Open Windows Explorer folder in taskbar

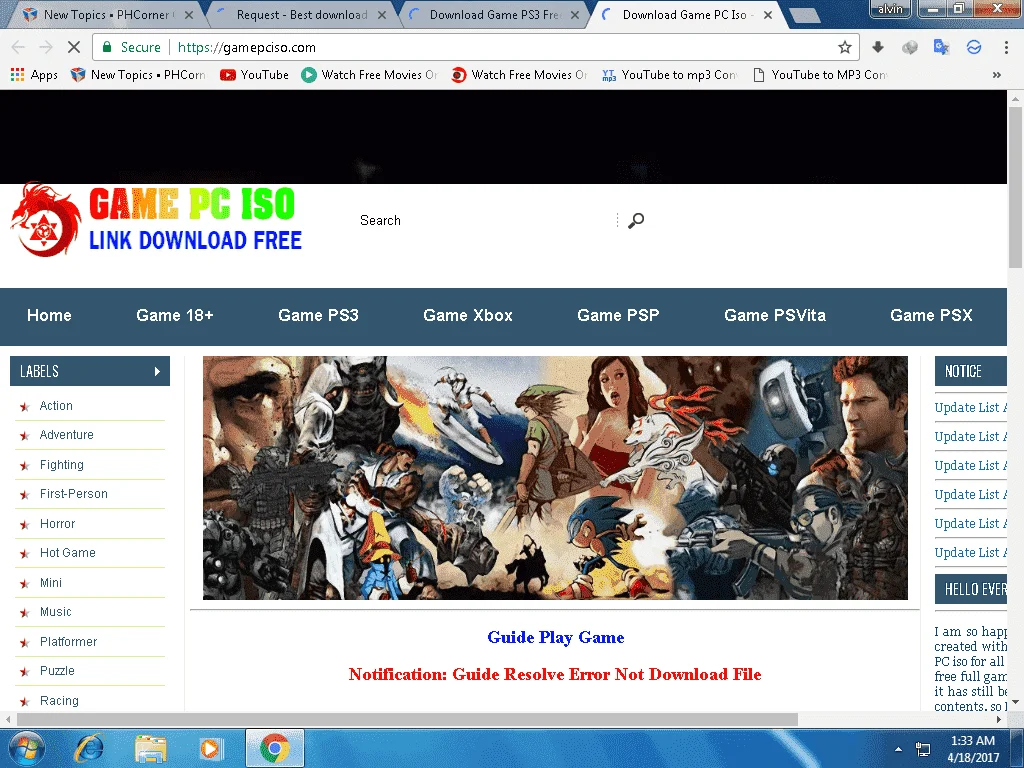(150, 748)
